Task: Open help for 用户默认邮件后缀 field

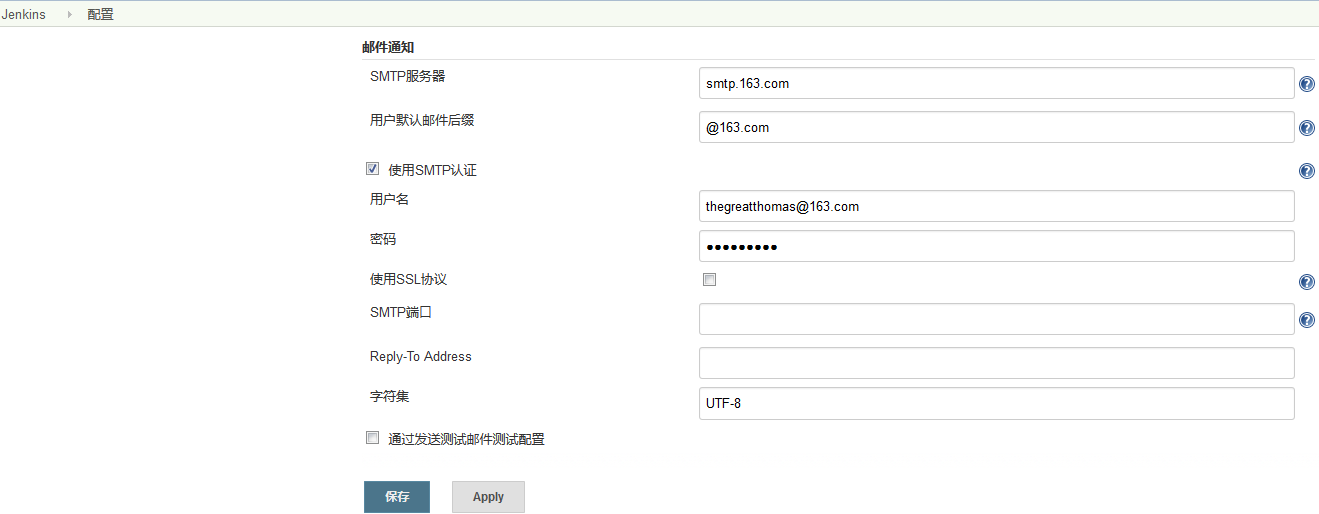Action: pyautogui.click(x=1306, y=128)
